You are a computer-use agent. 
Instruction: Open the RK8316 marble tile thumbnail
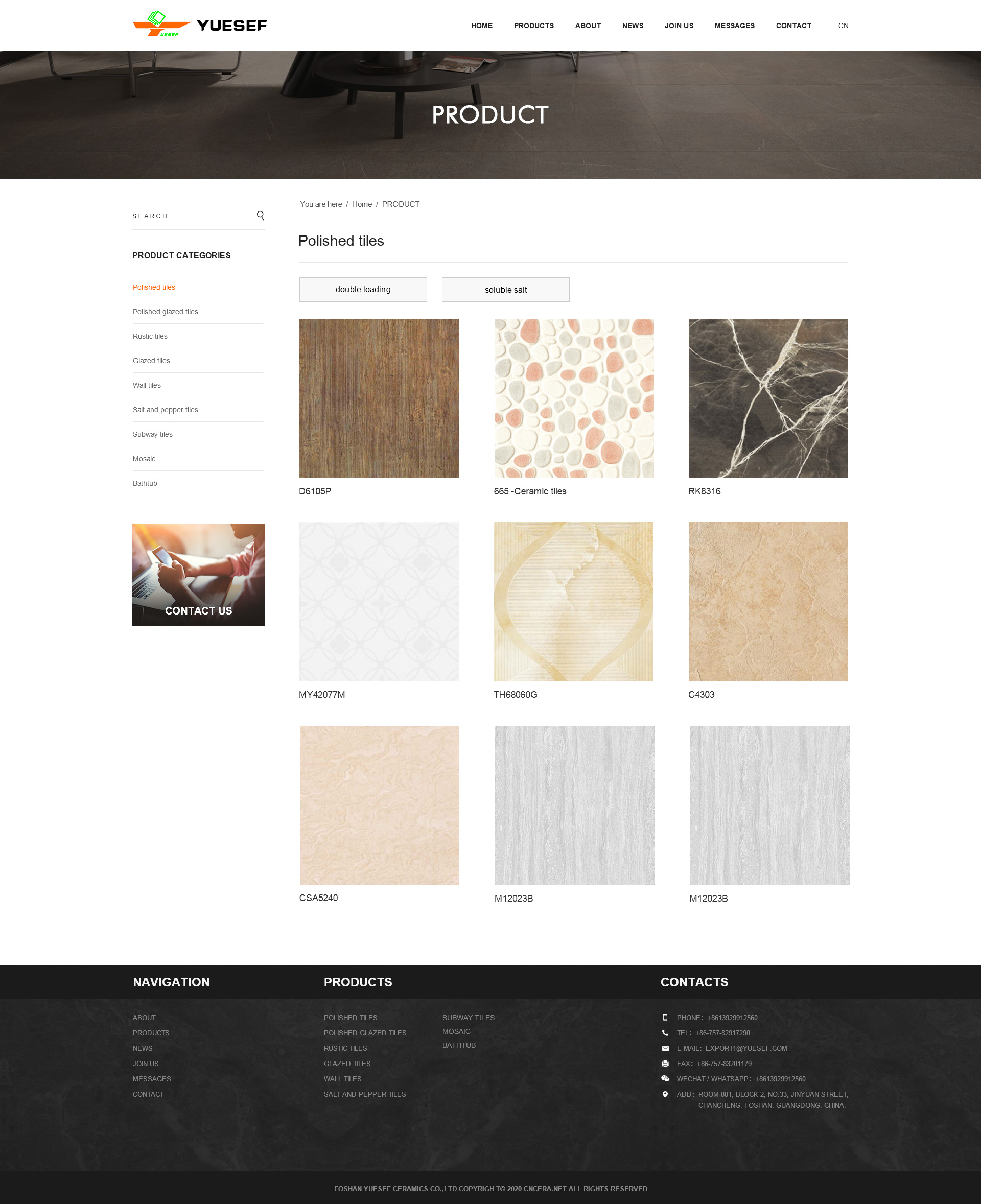click(x=768, y=398)
